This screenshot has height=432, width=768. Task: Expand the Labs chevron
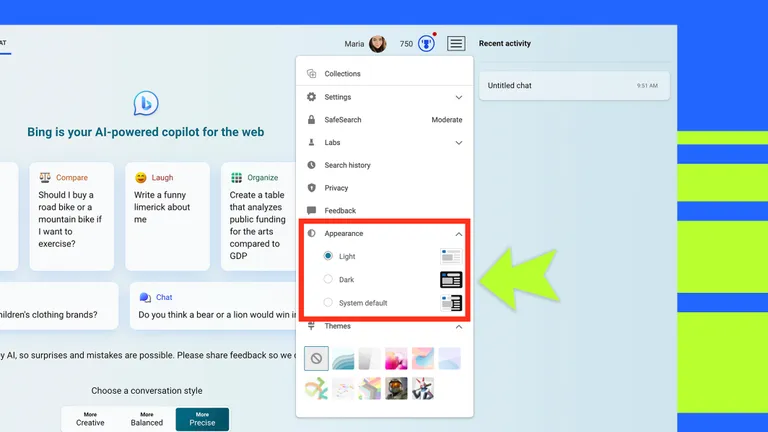tap(458, 143)
